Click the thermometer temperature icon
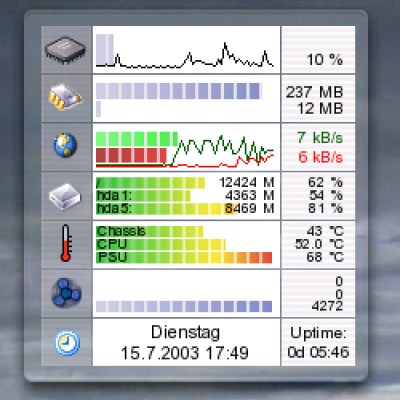Image resolution: width=400 pixels, height=400 pixels. (66, 243)
